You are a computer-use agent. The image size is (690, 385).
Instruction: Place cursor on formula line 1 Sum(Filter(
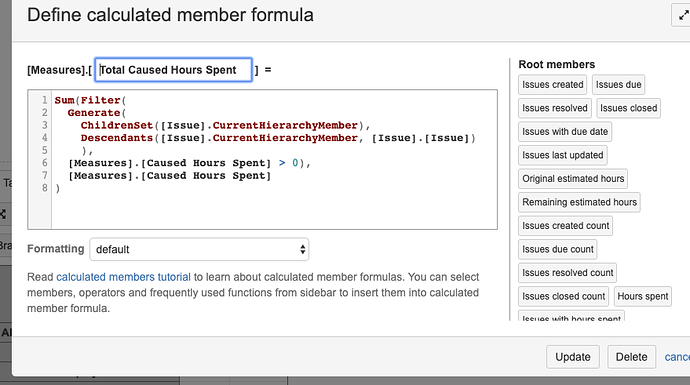pyautogui.click(x=90, y=100)
